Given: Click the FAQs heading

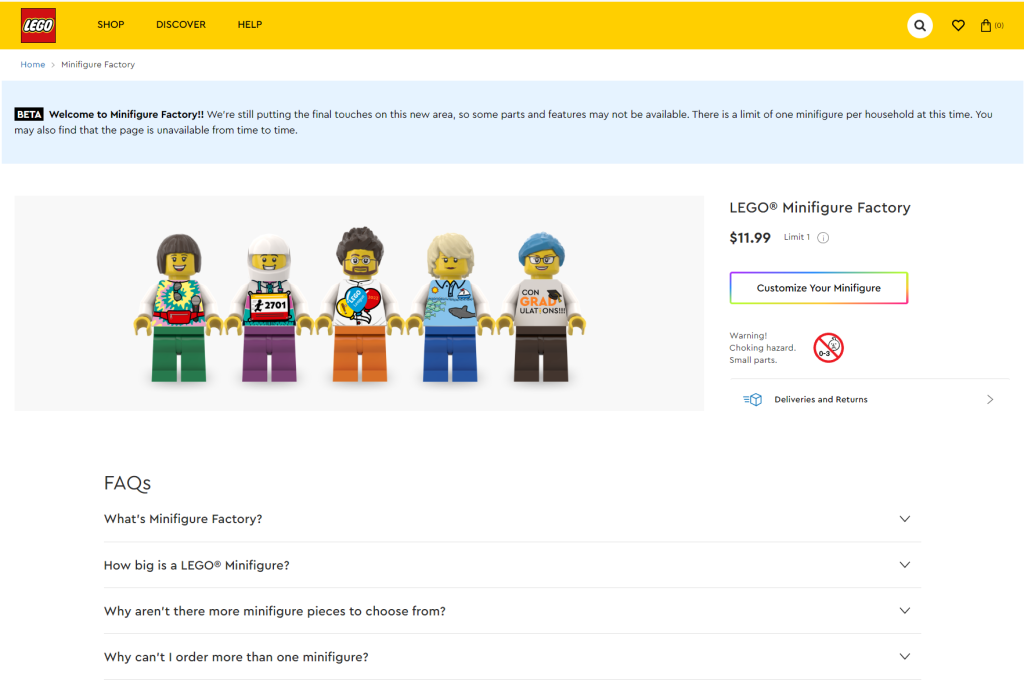Looking at the screenshot, I should point(127,483).
